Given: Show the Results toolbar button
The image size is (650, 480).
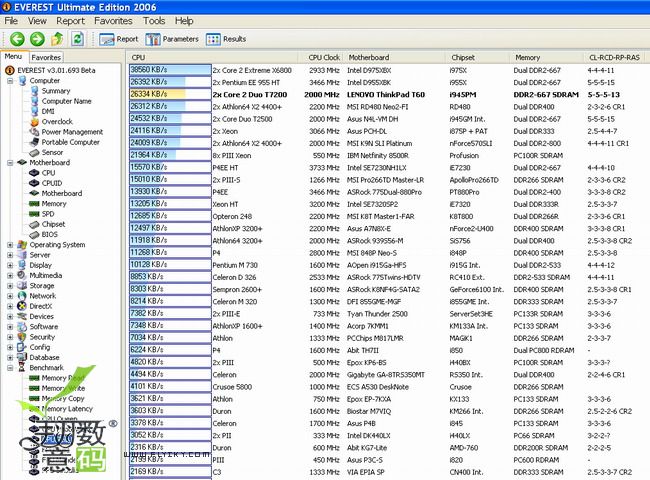Looking at the screenshot, I should click(x=226, y=39).
